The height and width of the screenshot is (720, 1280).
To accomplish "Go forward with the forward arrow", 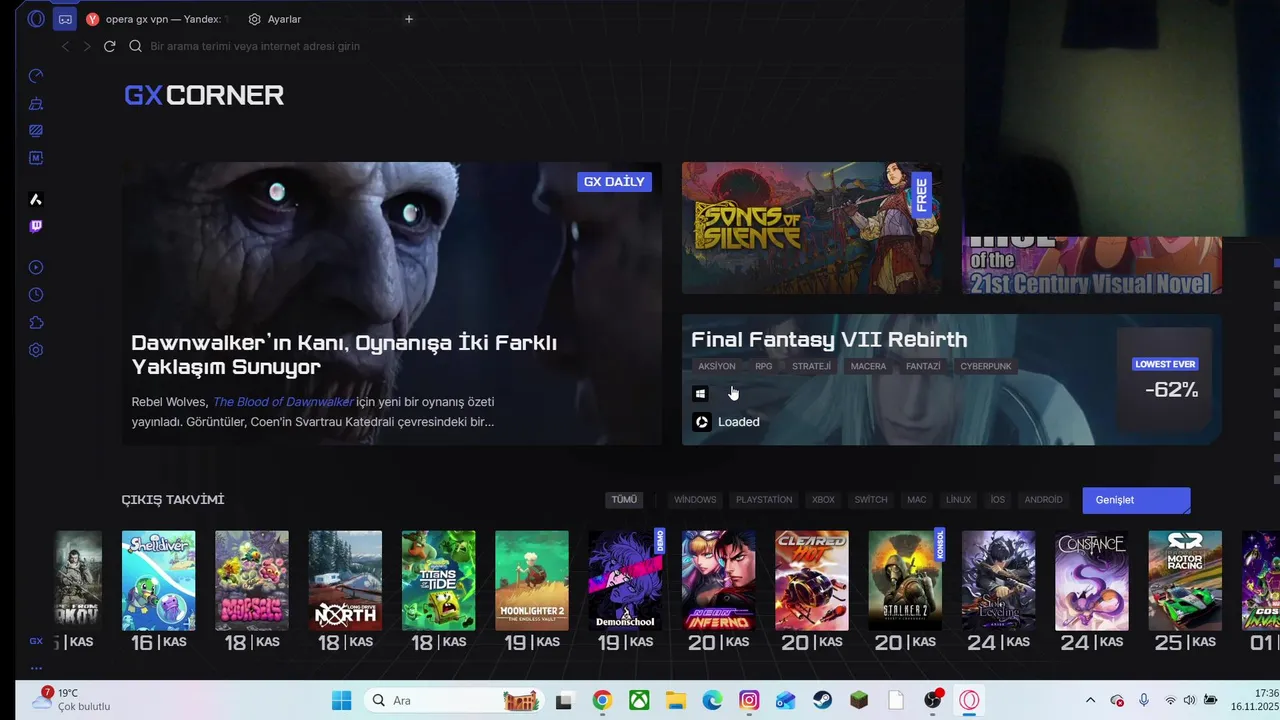I will 87,46.
